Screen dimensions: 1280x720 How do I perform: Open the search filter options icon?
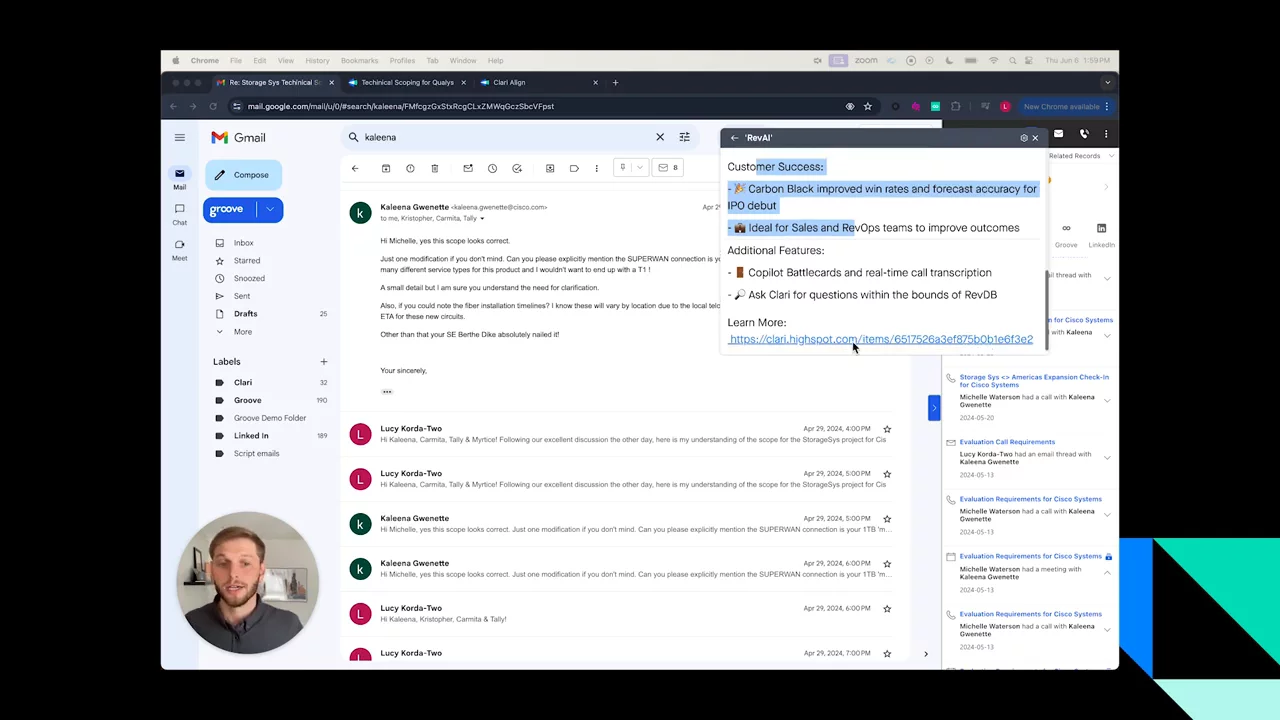point(684,137)
